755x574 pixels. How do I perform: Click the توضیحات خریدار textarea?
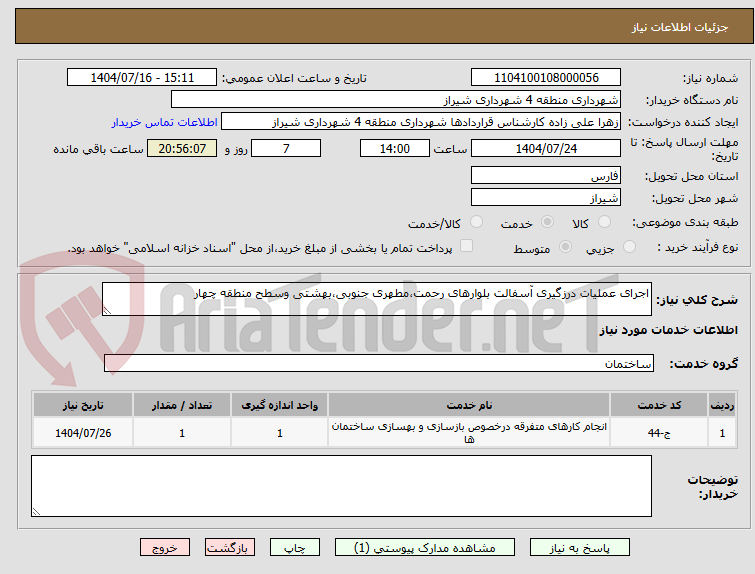point(341,486)
